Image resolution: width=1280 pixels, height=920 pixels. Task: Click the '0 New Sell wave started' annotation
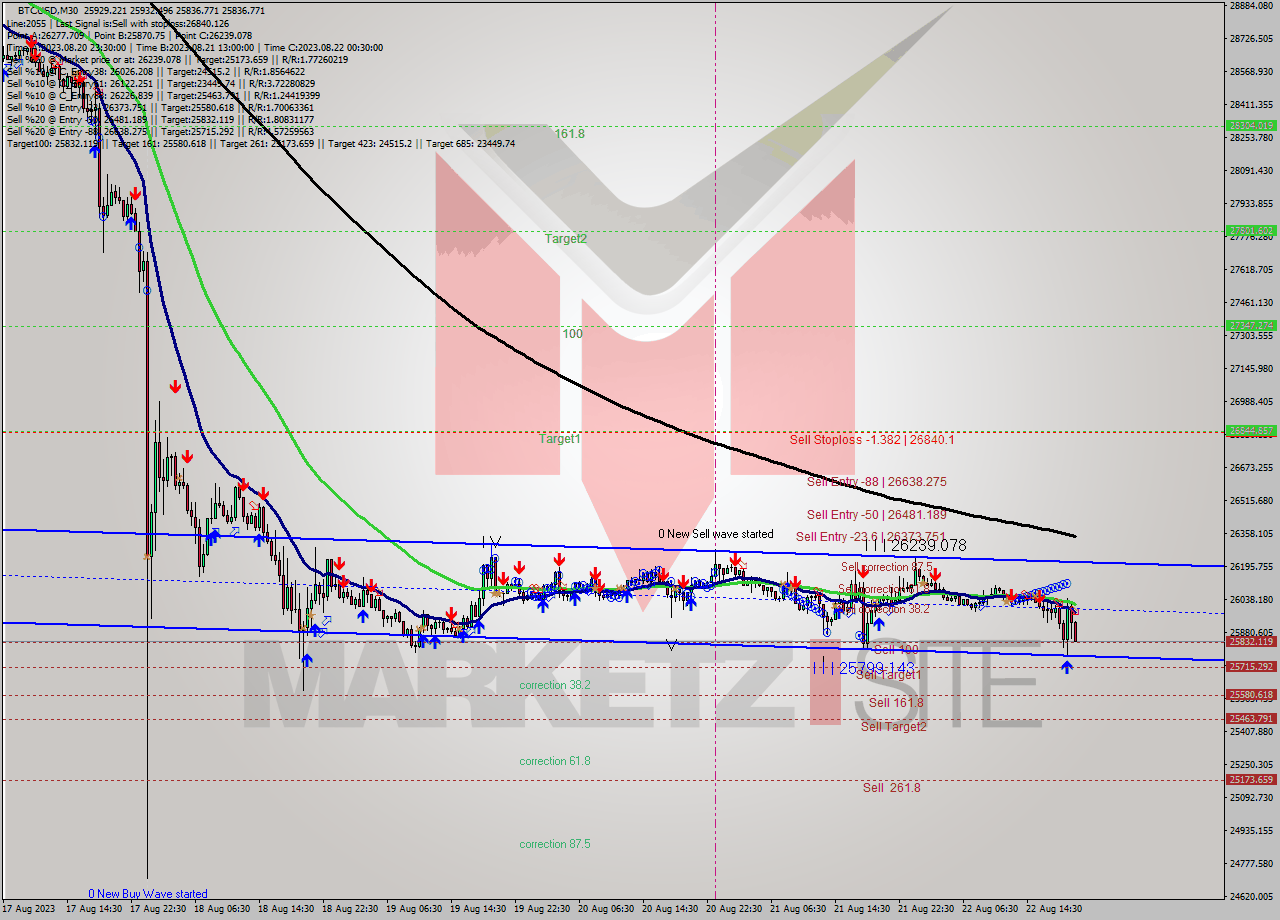715,534
